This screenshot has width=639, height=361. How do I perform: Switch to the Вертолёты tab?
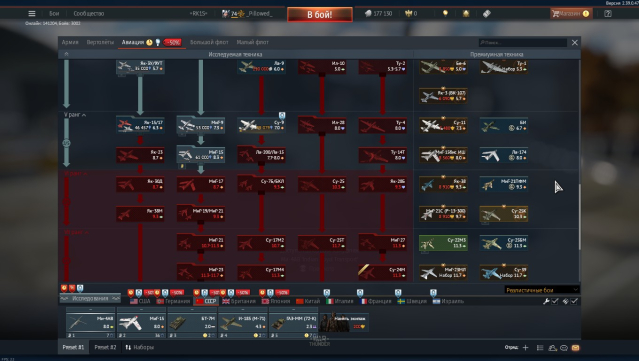pos(100,42)
